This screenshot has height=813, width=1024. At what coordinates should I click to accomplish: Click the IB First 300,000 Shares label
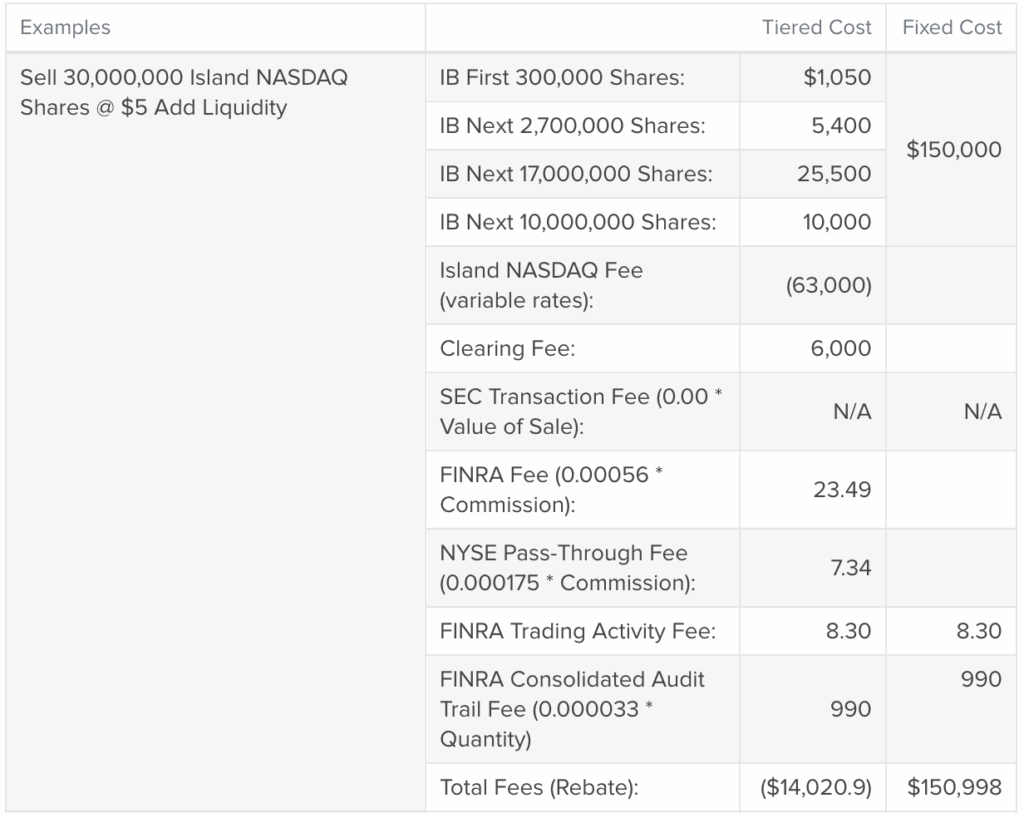562,78
